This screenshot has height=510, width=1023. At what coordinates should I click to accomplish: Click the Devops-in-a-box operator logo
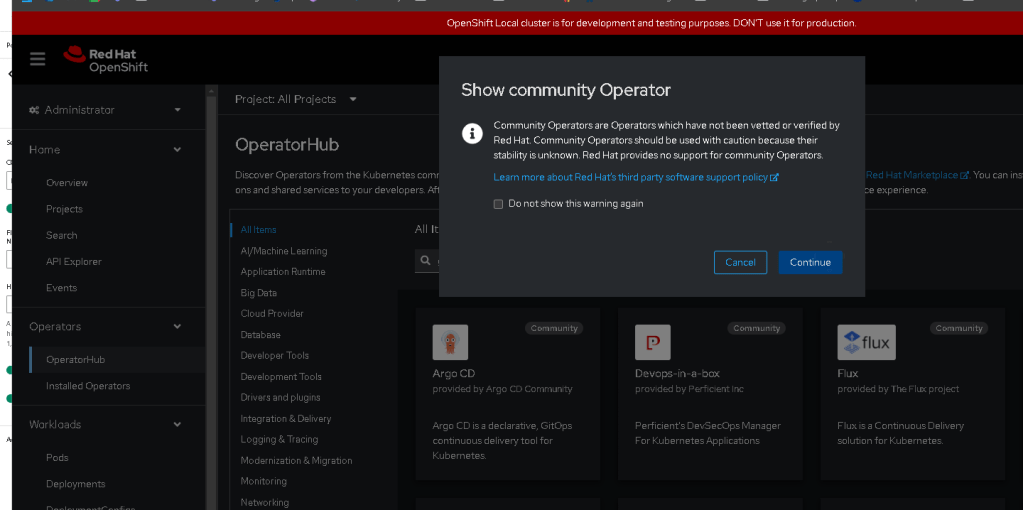(652, 342)
